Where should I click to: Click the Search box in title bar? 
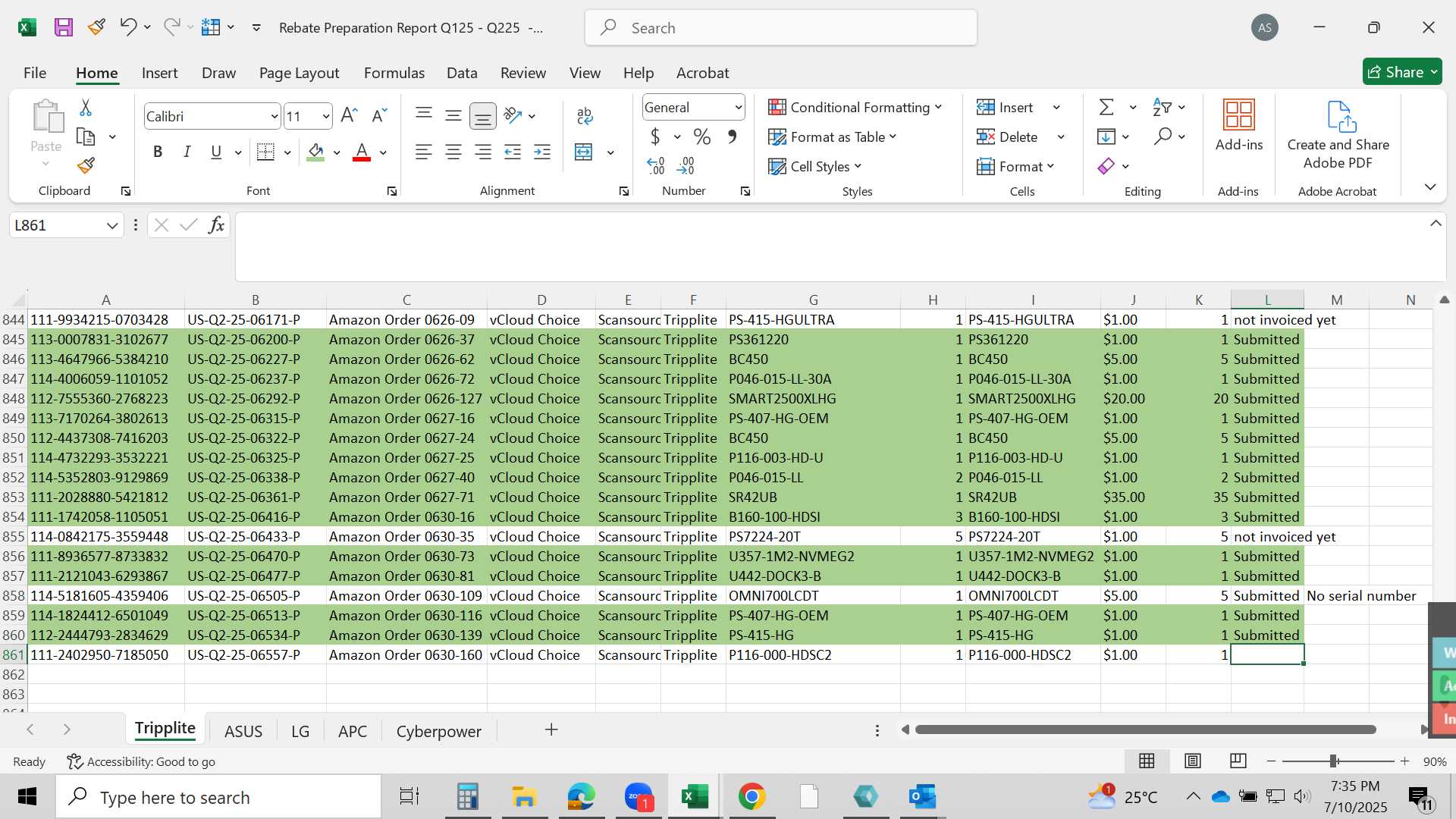point(780,27)
